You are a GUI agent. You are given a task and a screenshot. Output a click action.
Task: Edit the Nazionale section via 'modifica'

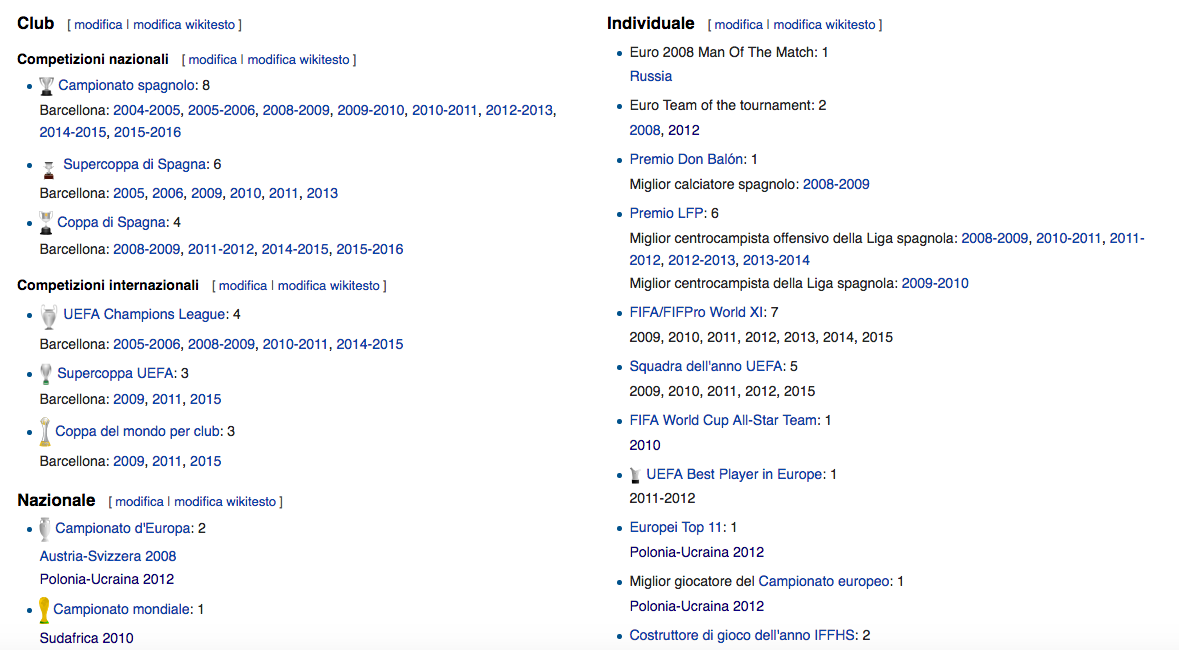[x=139, y=501]
